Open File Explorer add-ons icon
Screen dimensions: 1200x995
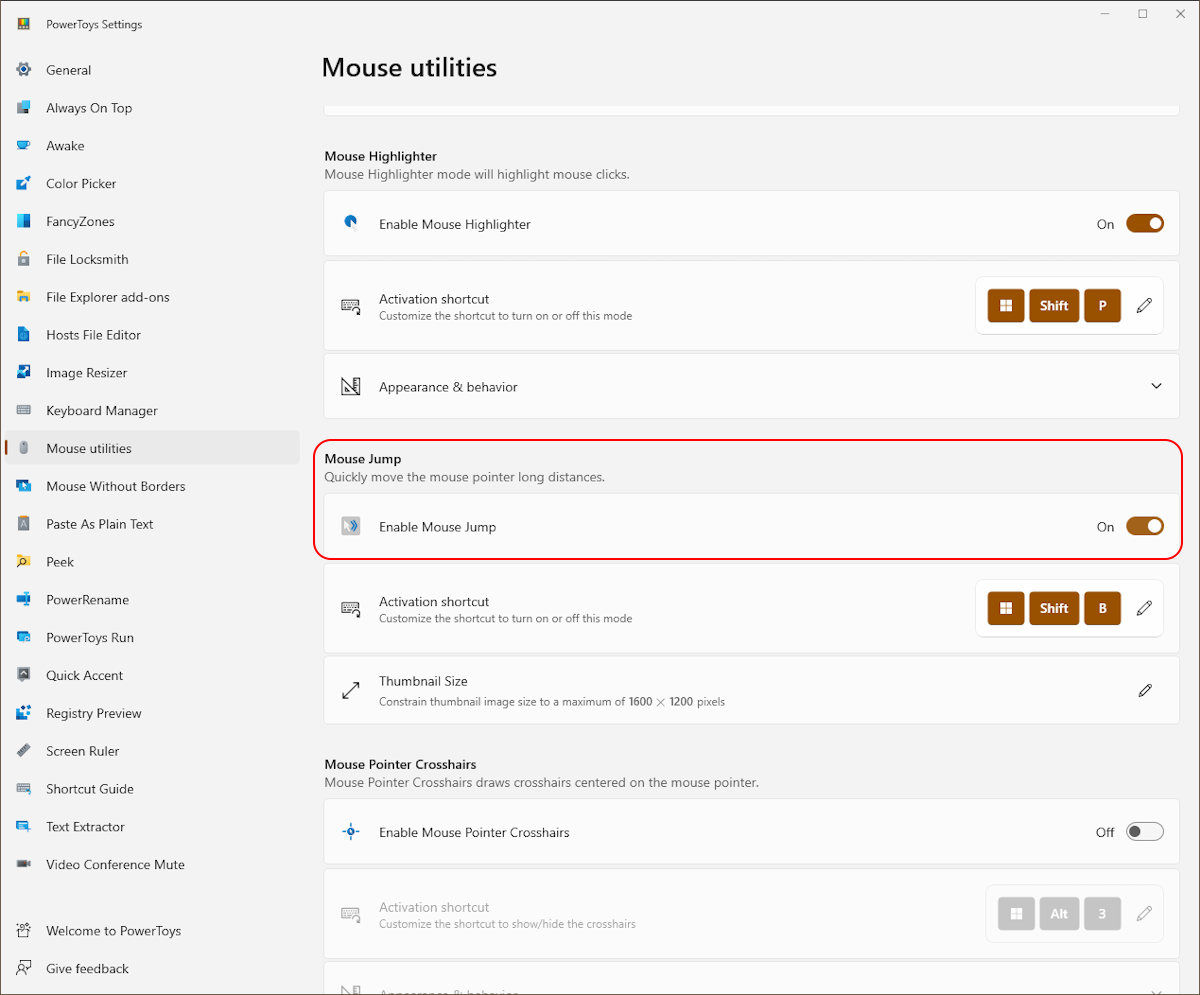pos(24,297)
